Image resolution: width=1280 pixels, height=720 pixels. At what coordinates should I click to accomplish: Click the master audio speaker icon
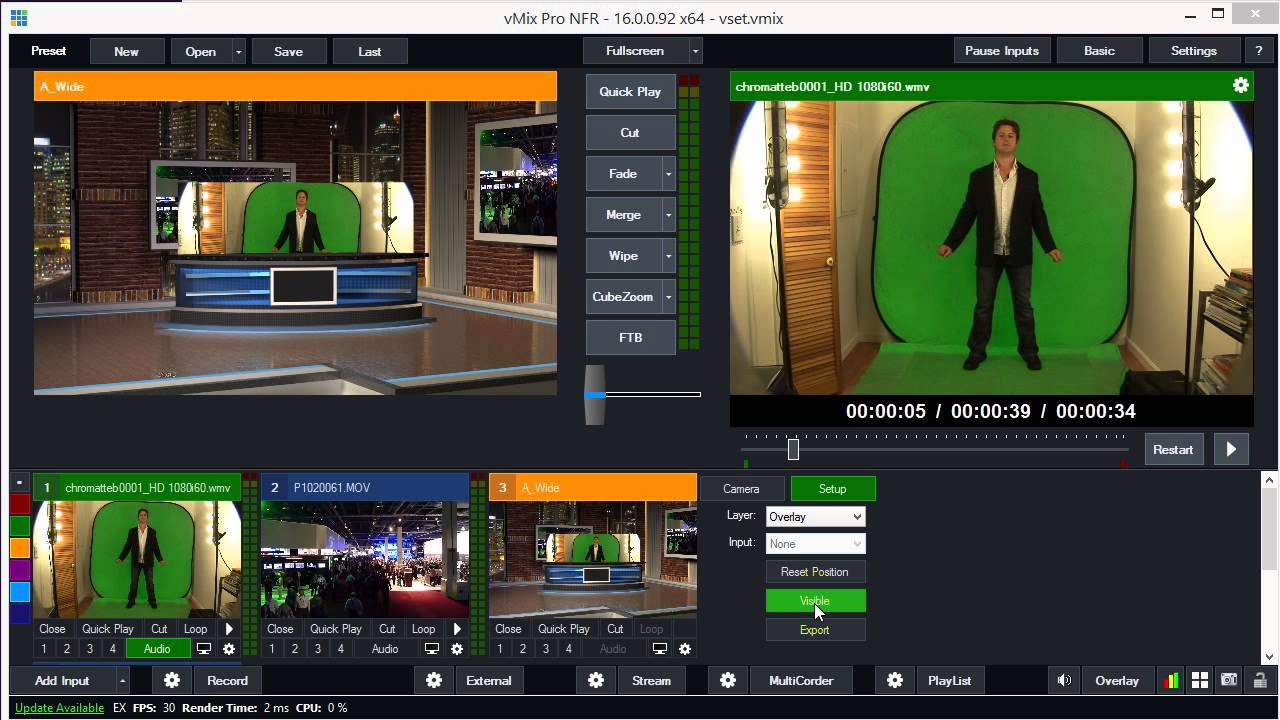click(x=1064, y=680)
